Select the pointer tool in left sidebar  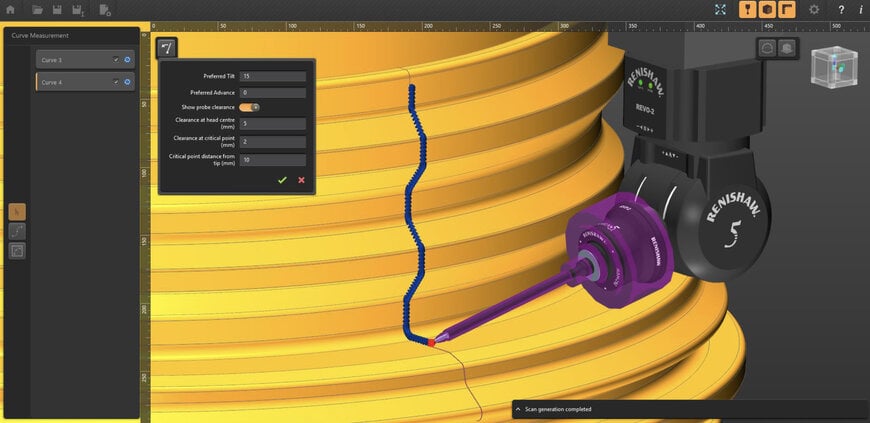pos(17,212)
